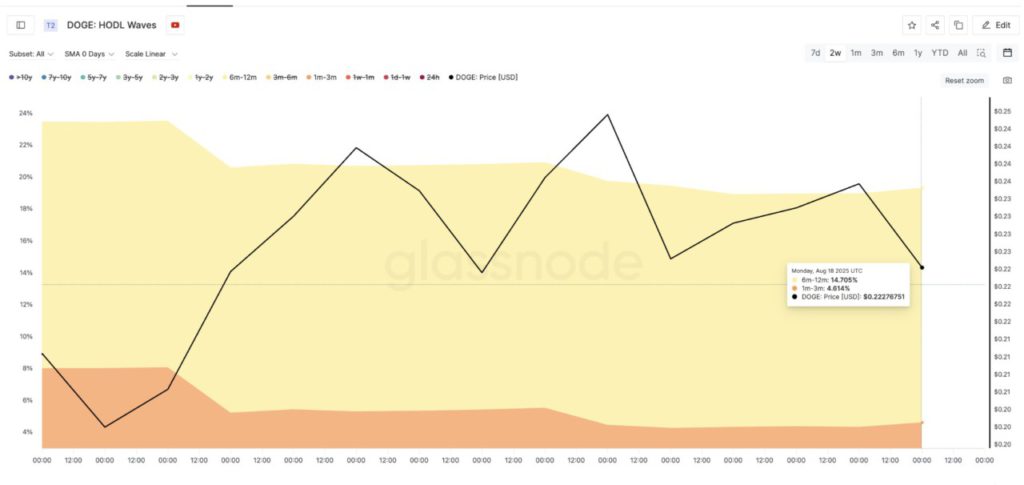Viewport: 1024px width, 485px height.
Task: Open the Scale Linear dropdown
Action: click(151, 54)
